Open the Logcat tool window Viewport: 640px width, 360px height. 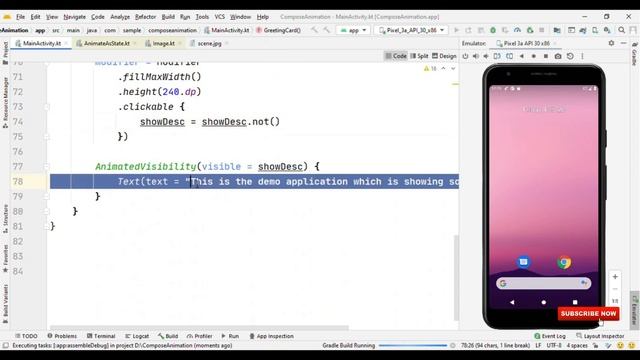[137, 336]
